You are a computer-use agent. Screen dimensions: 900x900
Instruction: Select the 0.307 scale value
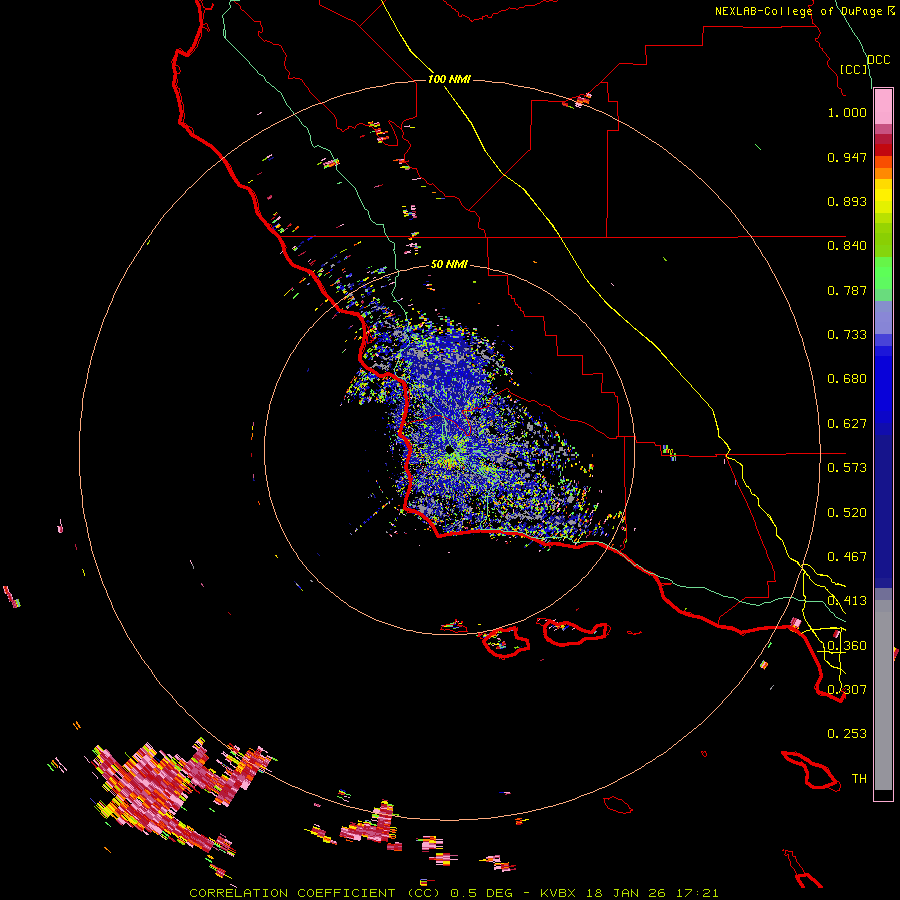click(847, 690)
